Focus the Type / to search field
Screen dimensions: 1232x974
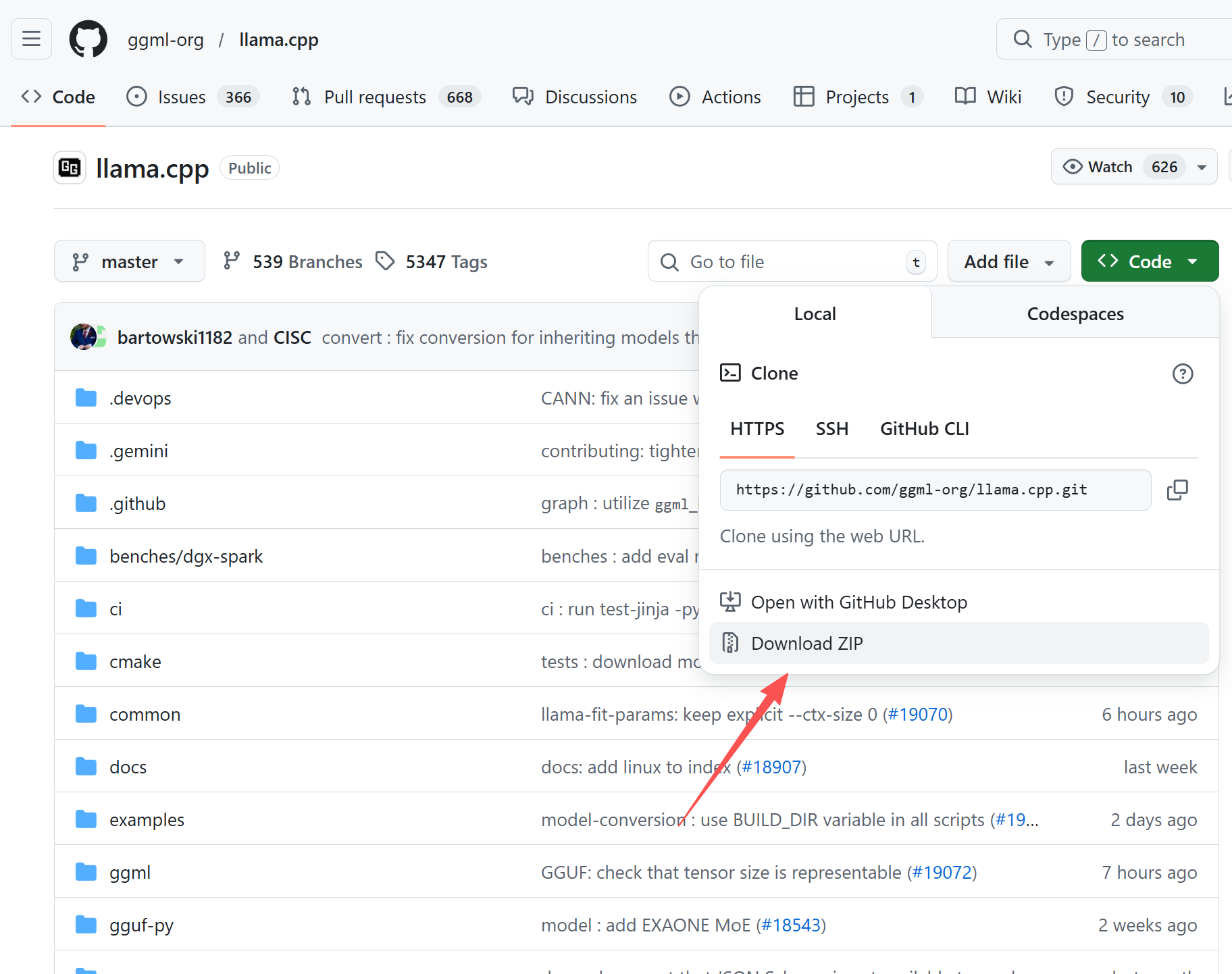pos(1114,39)
